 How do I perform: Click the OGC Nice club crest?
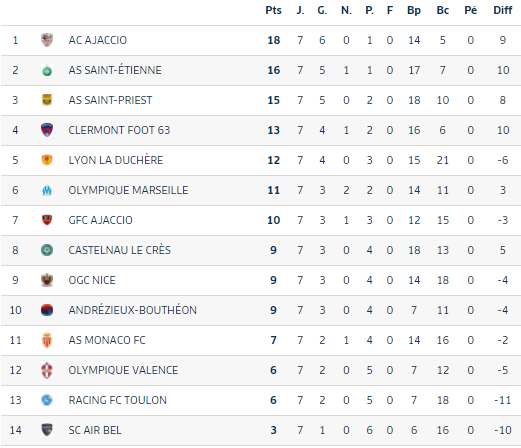coord(47,280)
